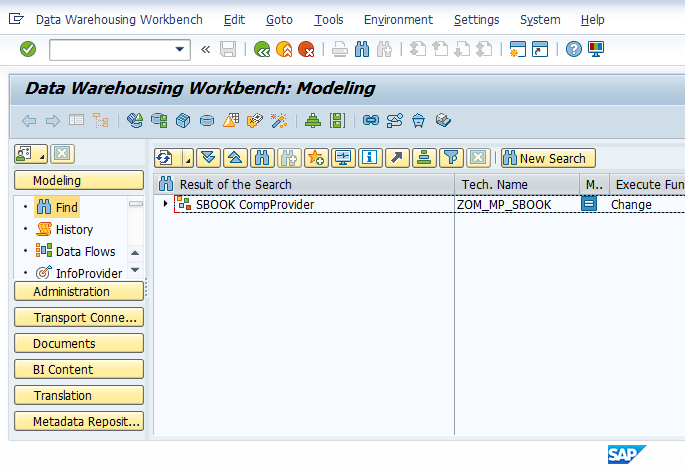
Task: Open the small dropdown next to Refresh
Action: [187, 158]
